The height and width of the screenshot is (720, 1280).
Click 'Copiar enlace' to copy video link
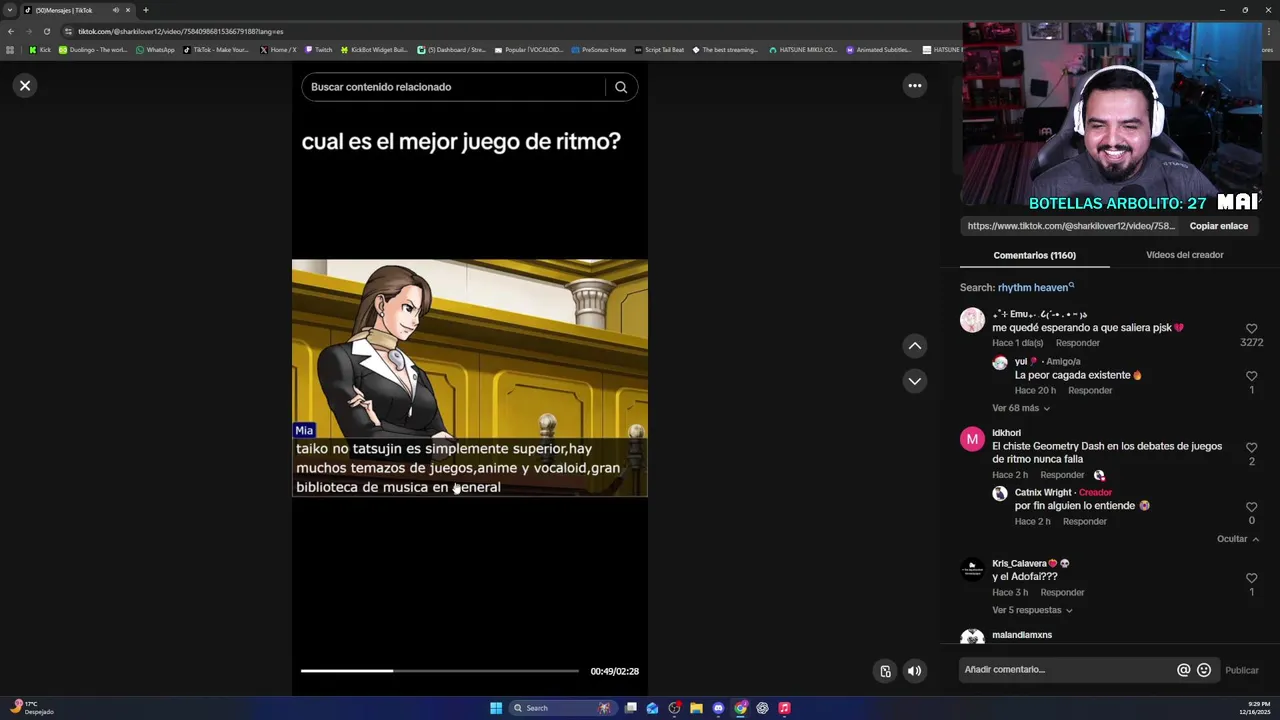(1218, 226)
